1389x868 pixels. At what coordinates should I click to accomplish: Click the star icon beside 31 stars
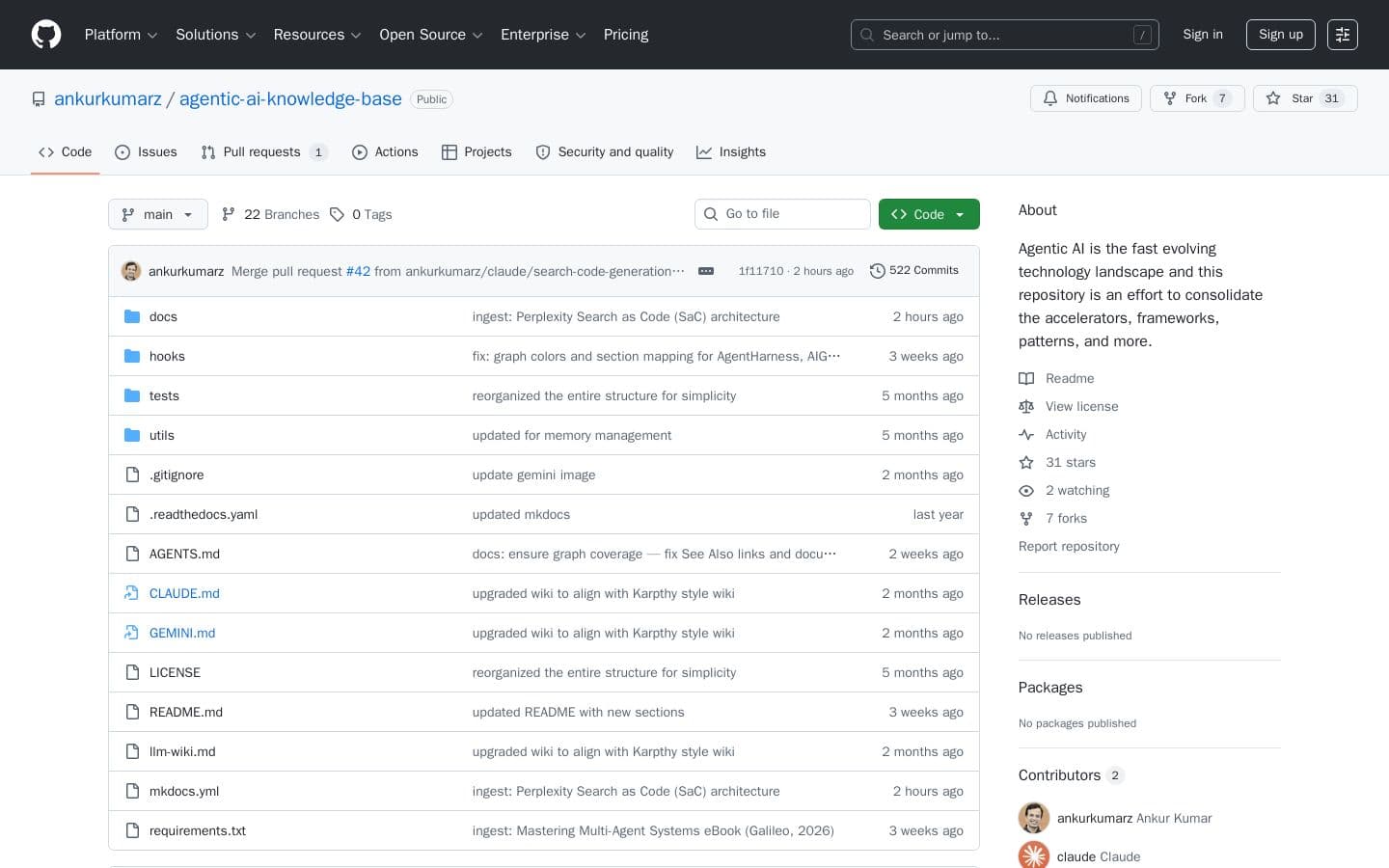coord(1026,463)
